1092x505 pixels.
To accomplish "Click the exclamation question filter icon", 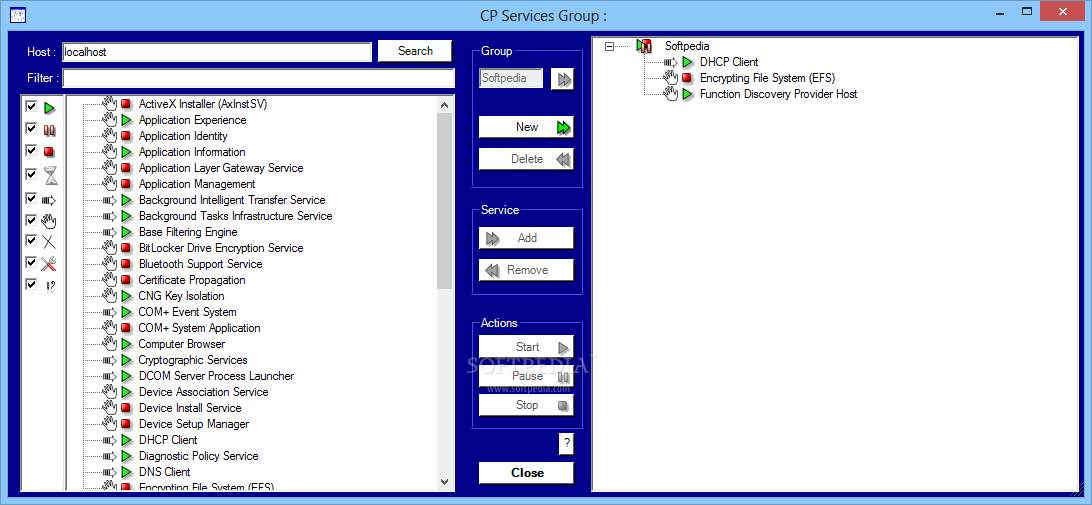I will (x=50, y=286).
